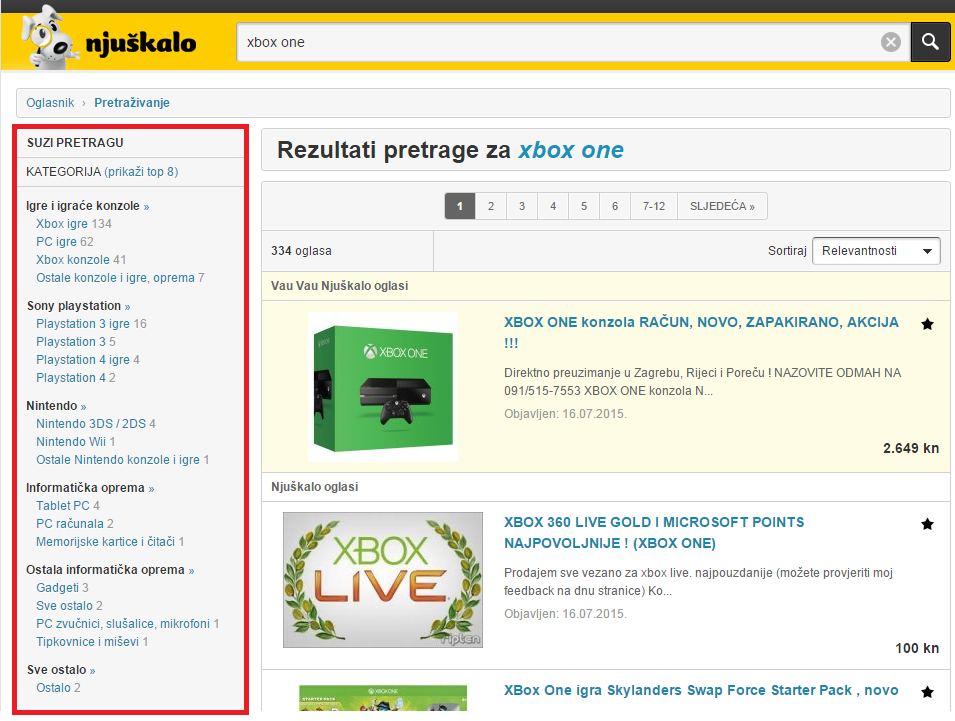This screenshot has width=955, height=721.
Task: Click the Njuškalo dog logo
Action: click(x=108, y=37)
